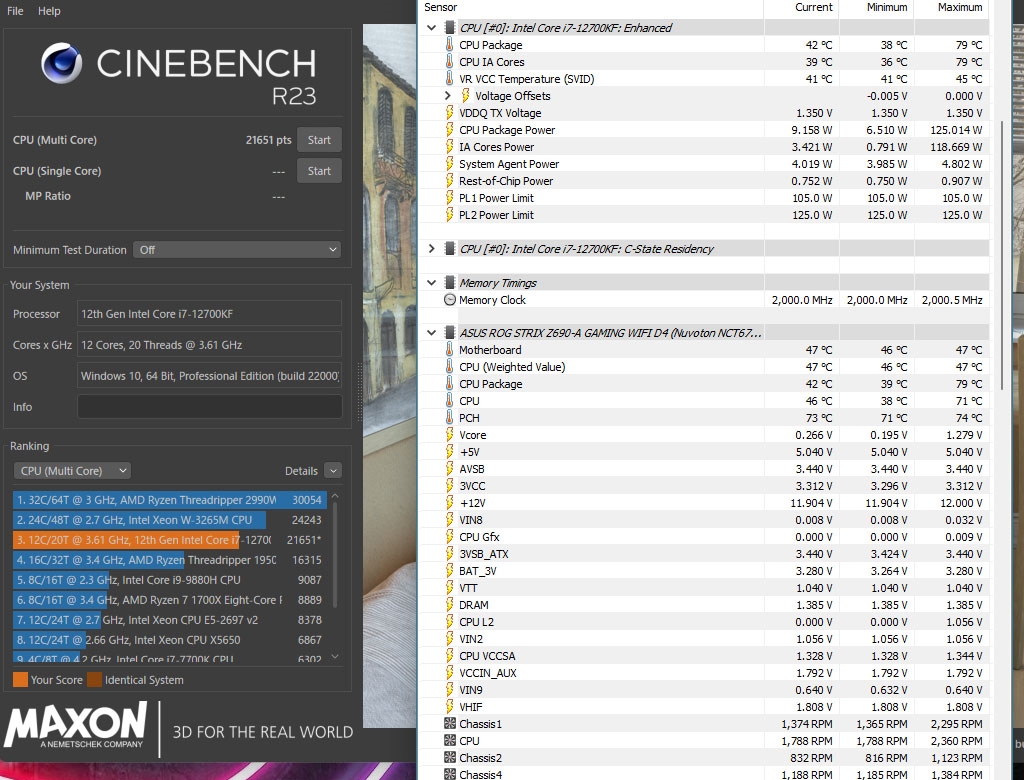Open the Help menu in Cinebench
Screen dimensions: 1024x780
click(x=49, y=11)
